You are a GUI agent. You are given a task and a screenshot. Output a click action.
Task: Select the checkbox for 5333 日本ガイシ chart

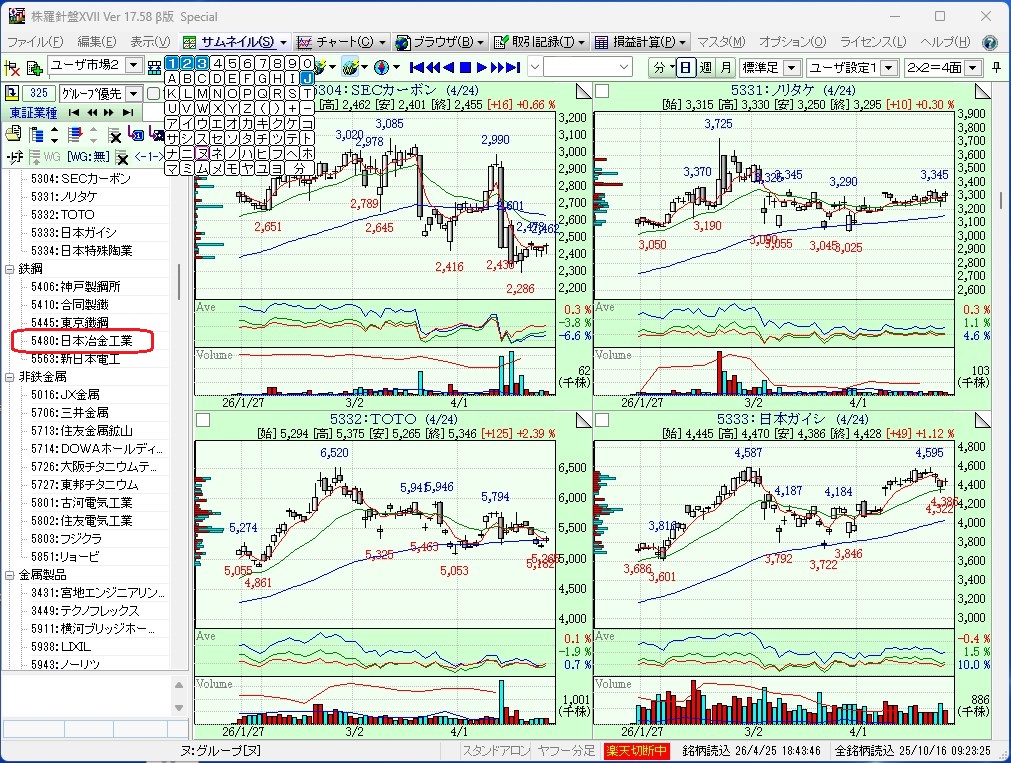[x=602, y=419]
